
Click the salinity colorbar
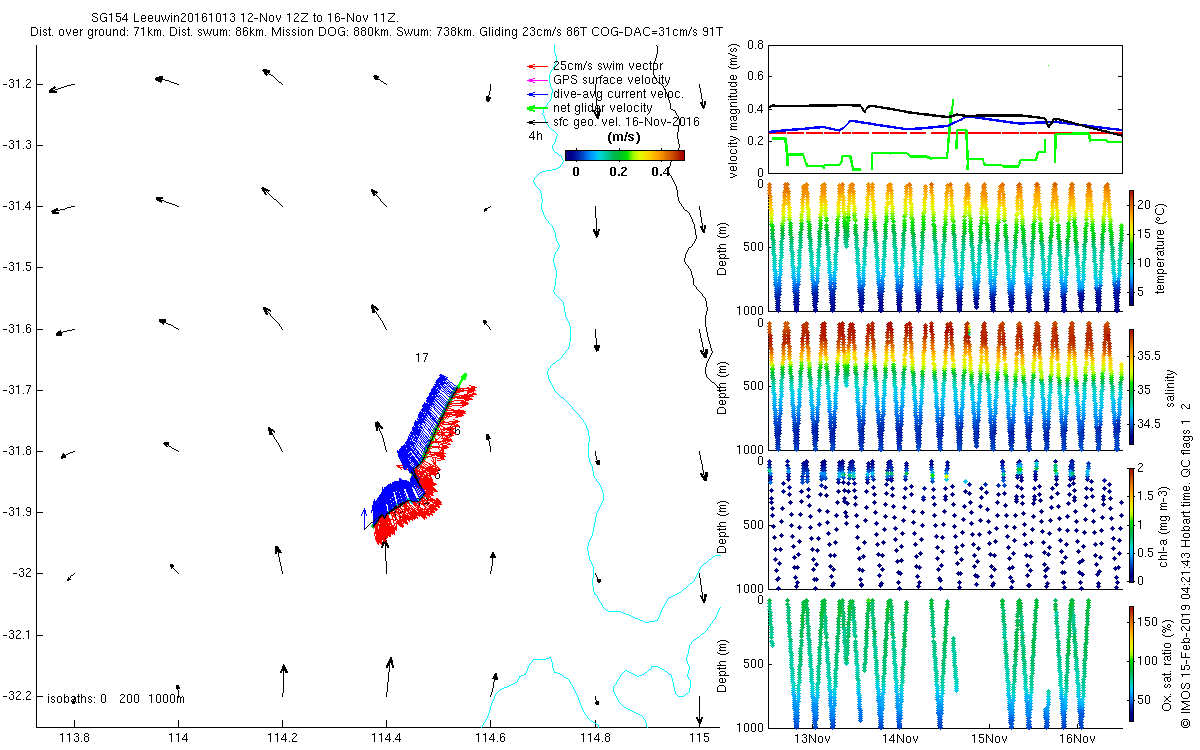tap(1131, 385)
